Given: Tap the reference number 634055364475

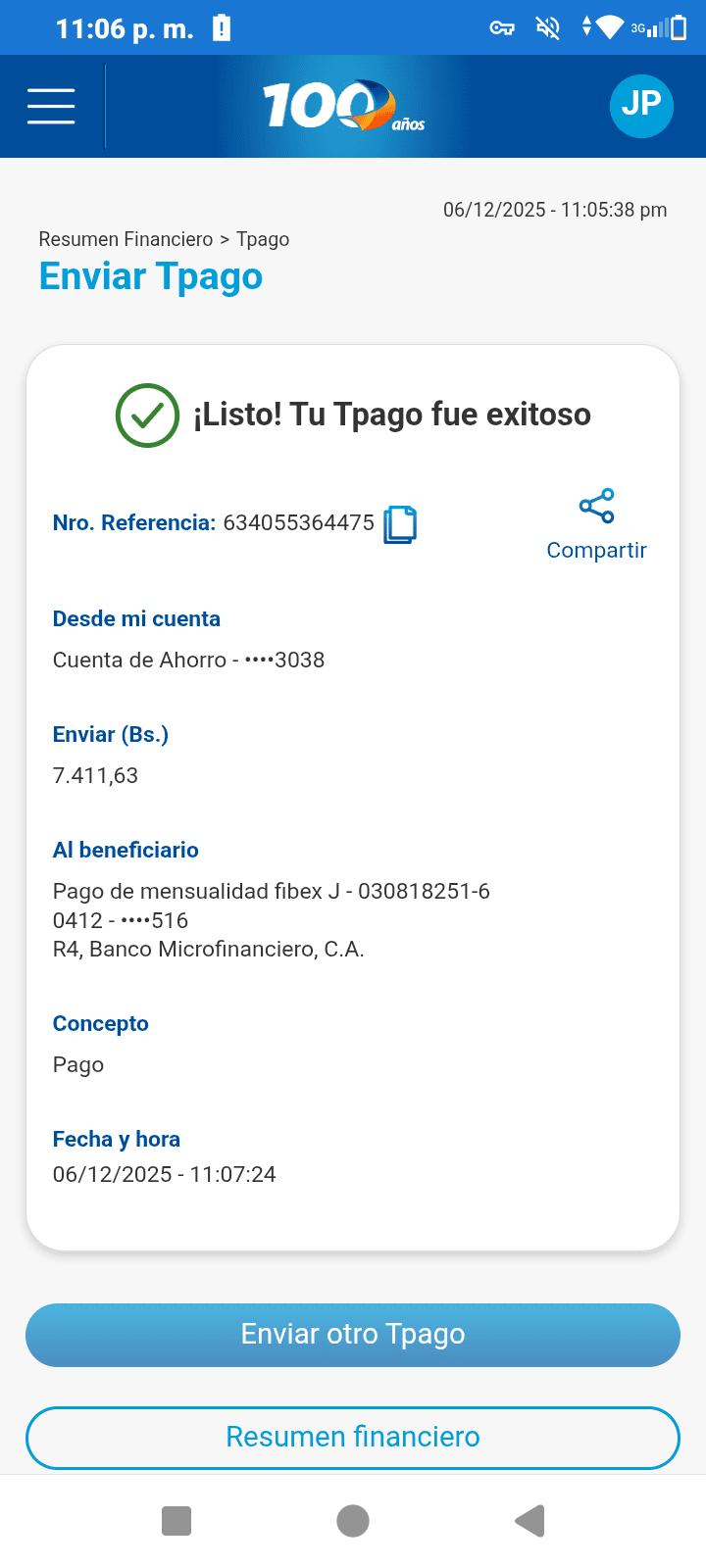Looking at the screenshot, I should click(x=298, y=523).
